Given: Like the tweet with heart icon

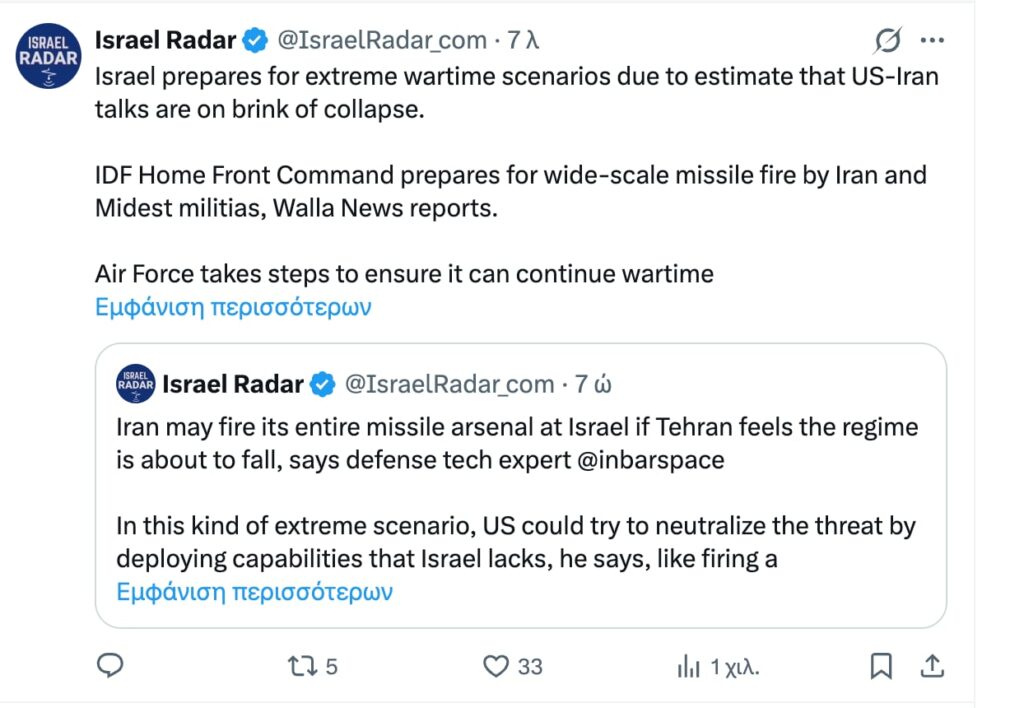Looking at the screenshot, I should (x=497, y=666).
